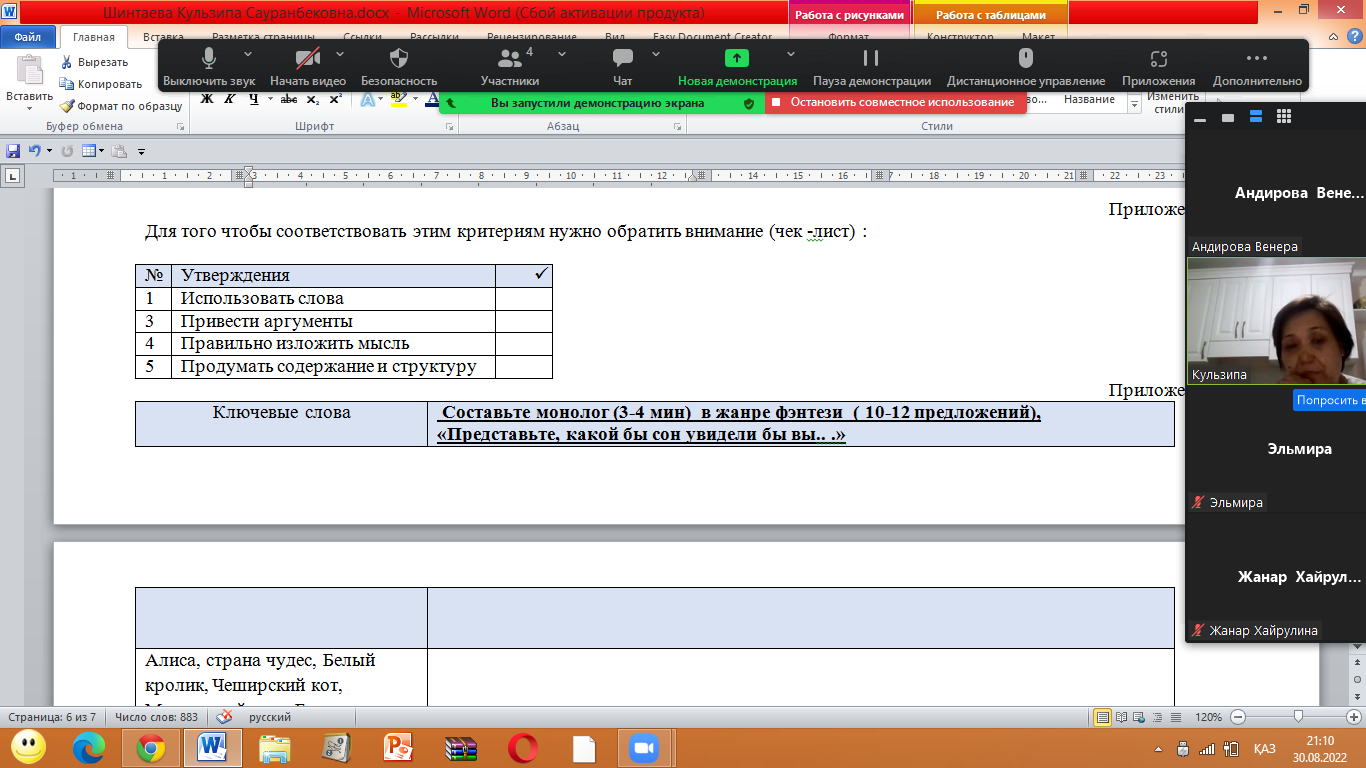Expand video options arrow next to camera
This screenshot has width=1366, height=768.
point(341,54)
